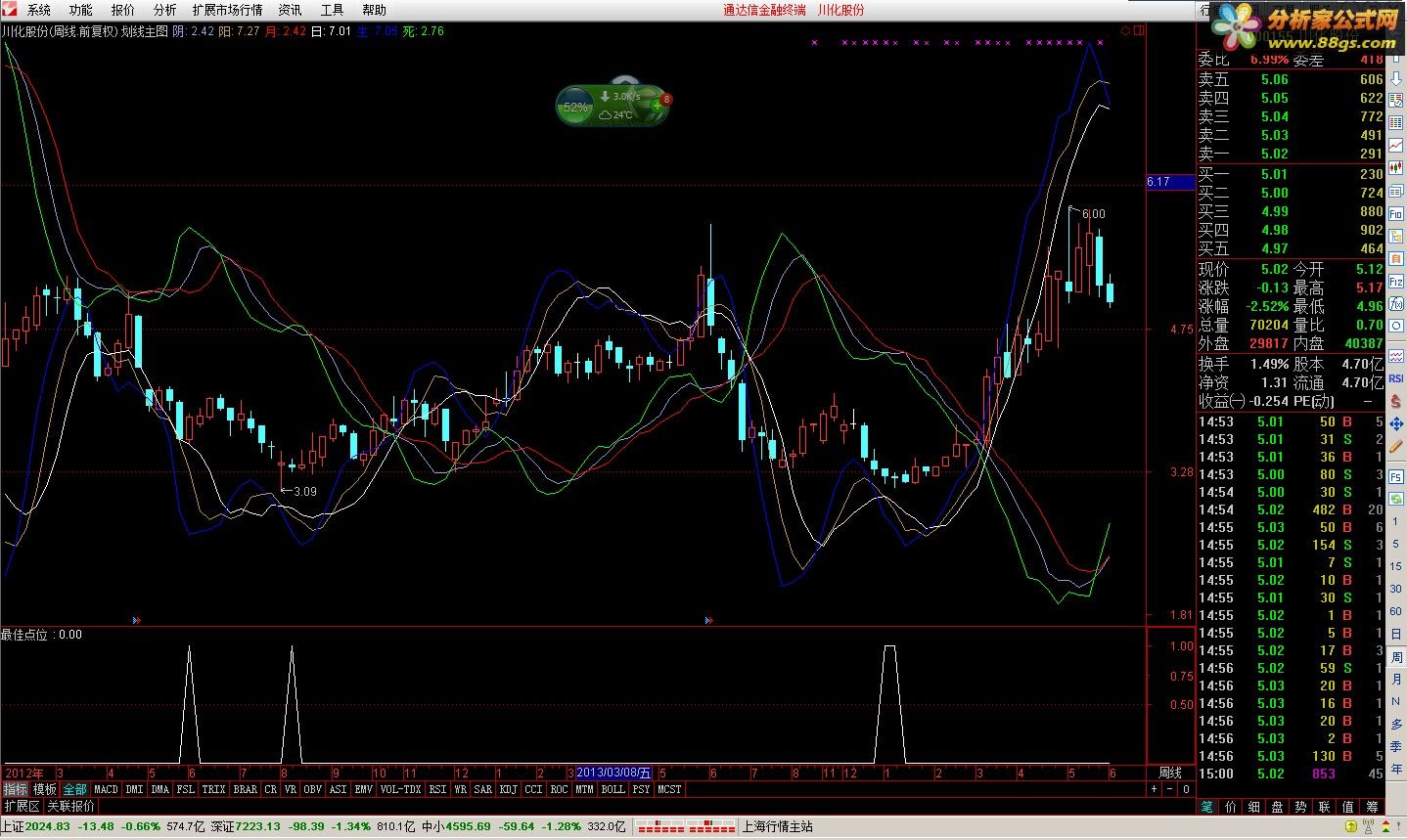Viewport: 1407px width, 840px height.
Task: Switch to 60-minute period
Action: 1396,611
